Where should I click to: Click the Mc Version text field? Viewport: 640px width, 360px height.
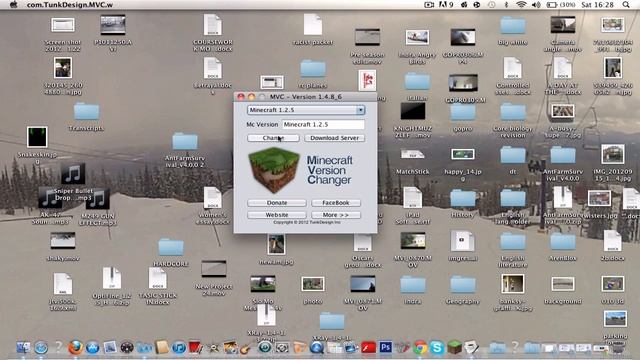(x=323, y=124)
